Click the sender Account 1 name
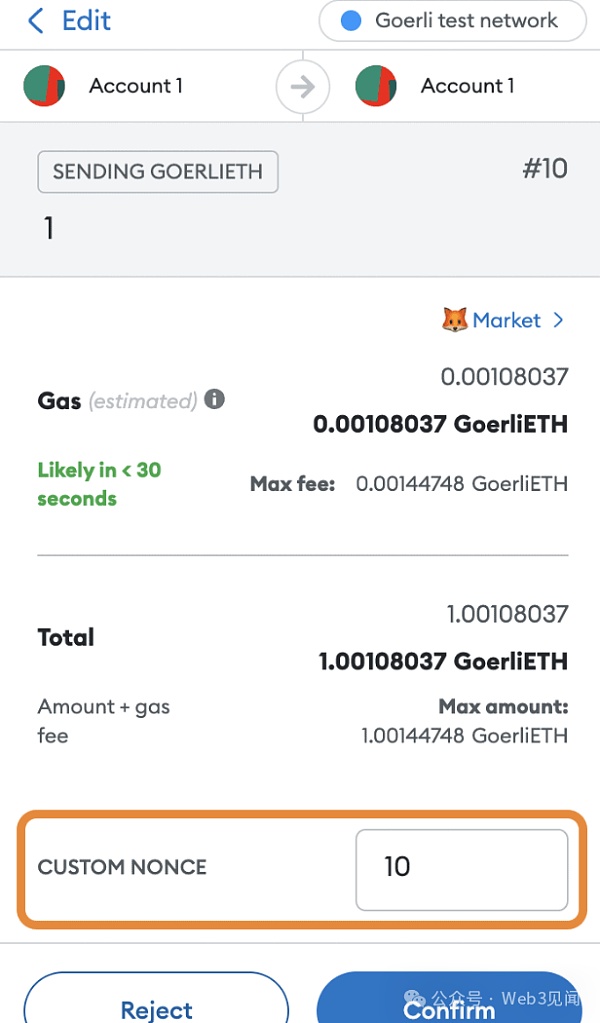 (136, 86)
